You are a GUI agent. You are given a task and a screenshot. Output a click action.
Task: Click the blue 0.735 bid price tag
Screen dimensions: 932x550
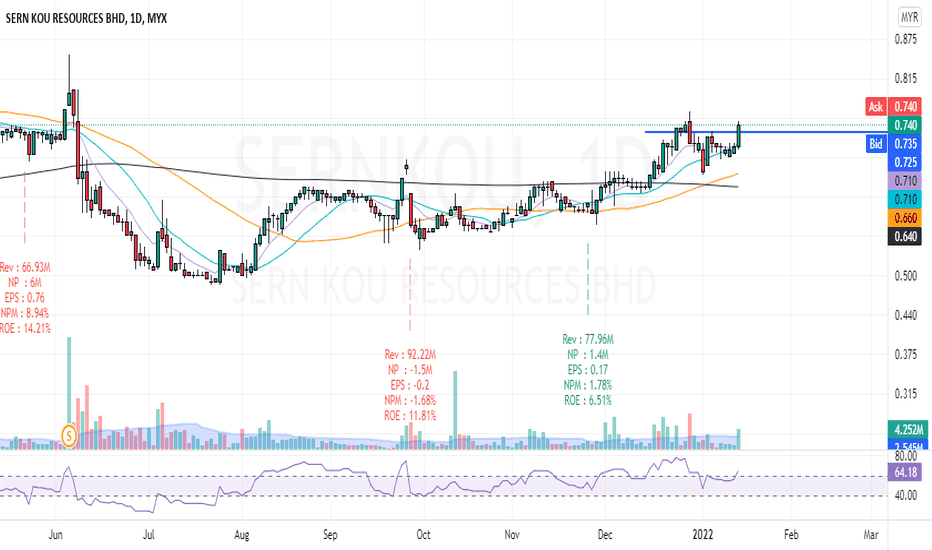tap(905, 143)
